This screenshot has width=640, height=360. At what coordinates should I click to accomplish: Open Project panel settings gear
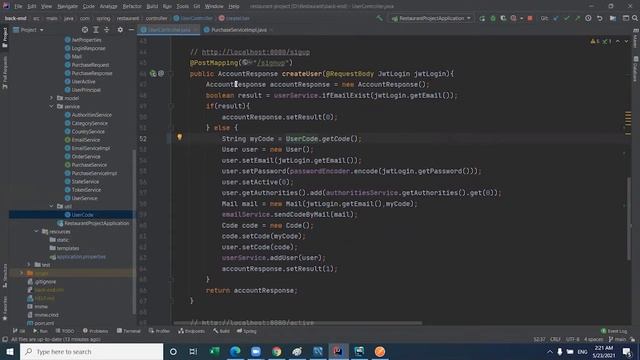tap(120, 30)
